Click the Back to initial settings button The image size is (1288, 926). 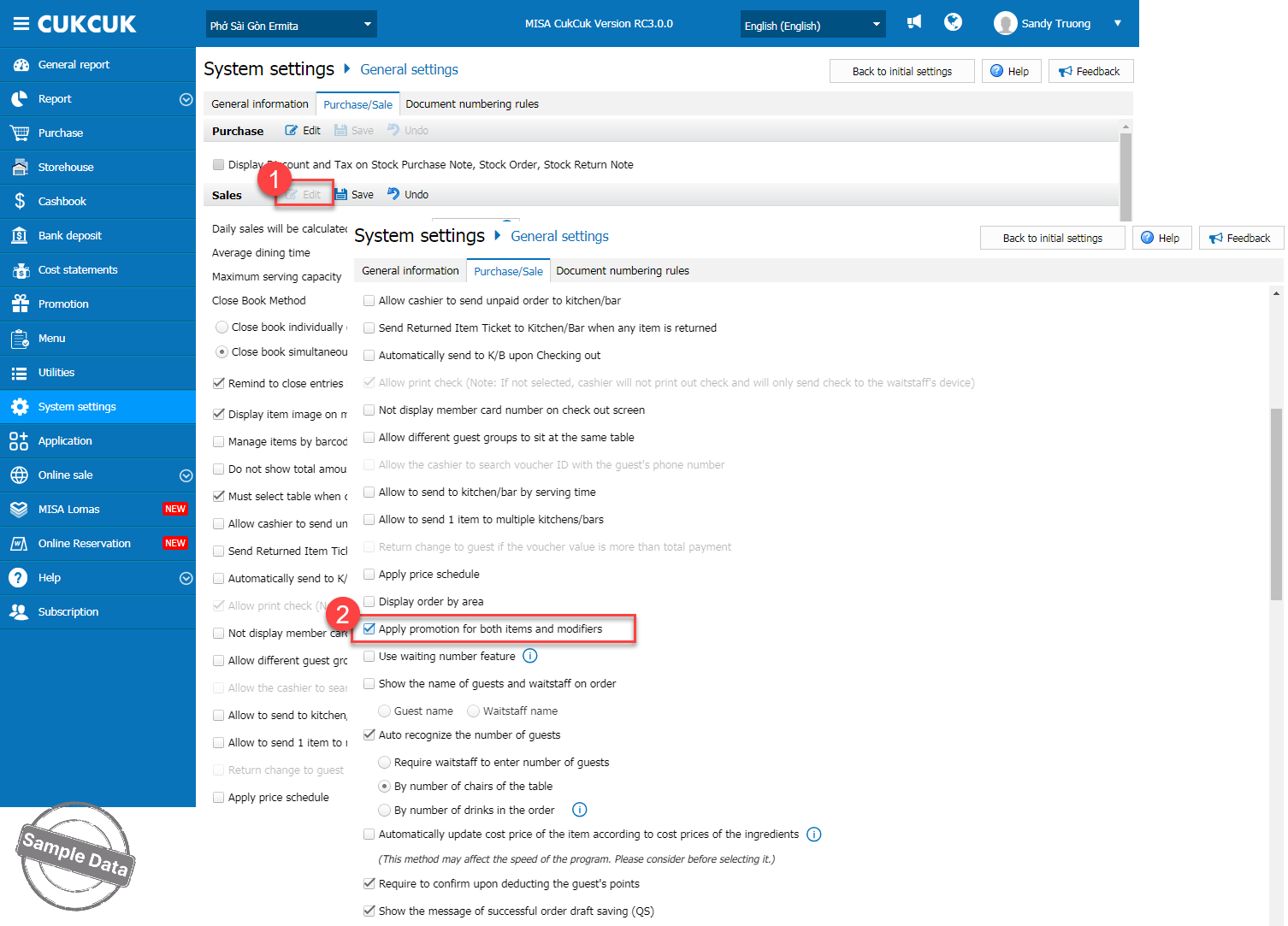(x=1052, y=239)
